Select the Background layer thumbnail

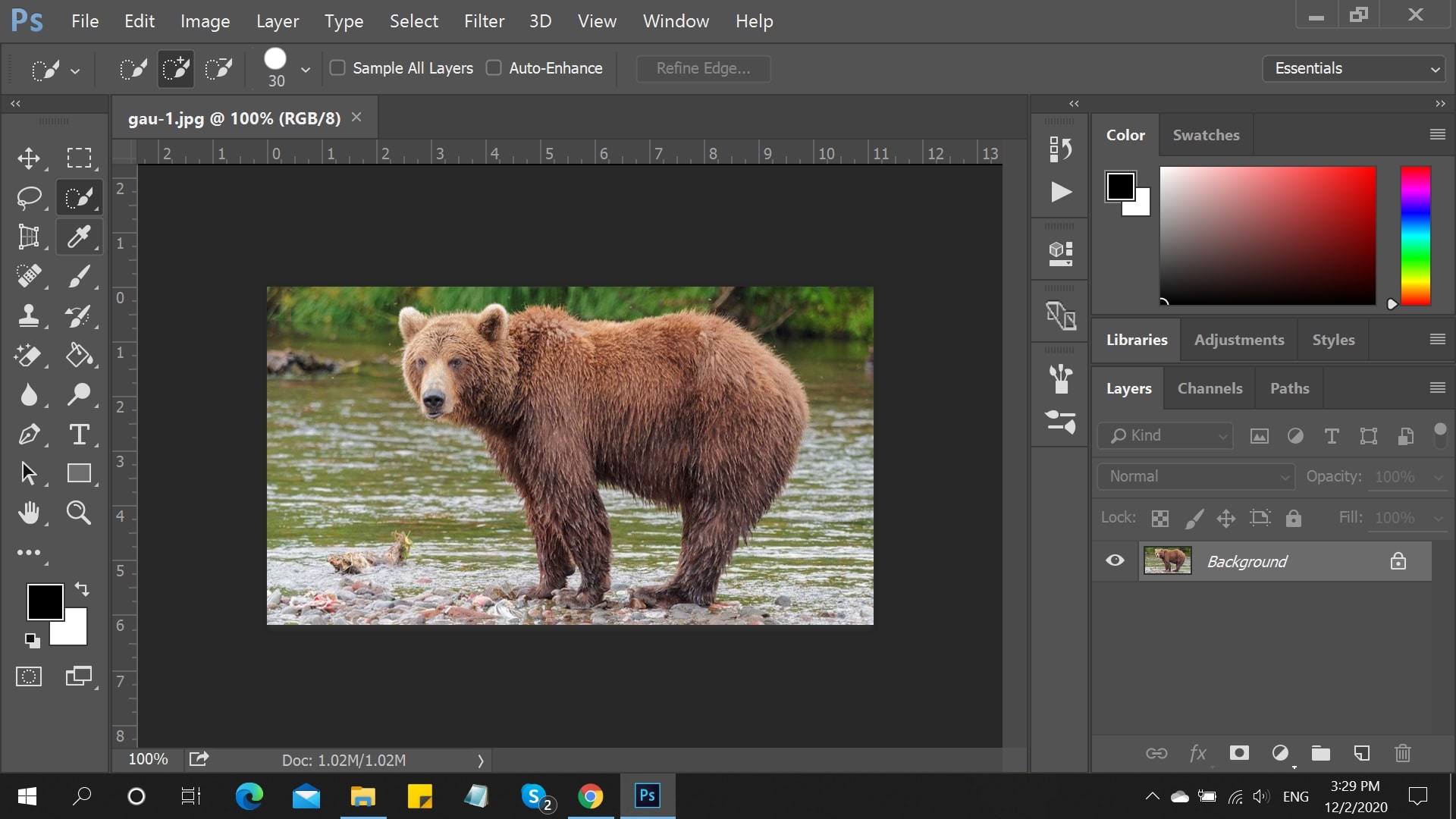tap(1167, 561)
